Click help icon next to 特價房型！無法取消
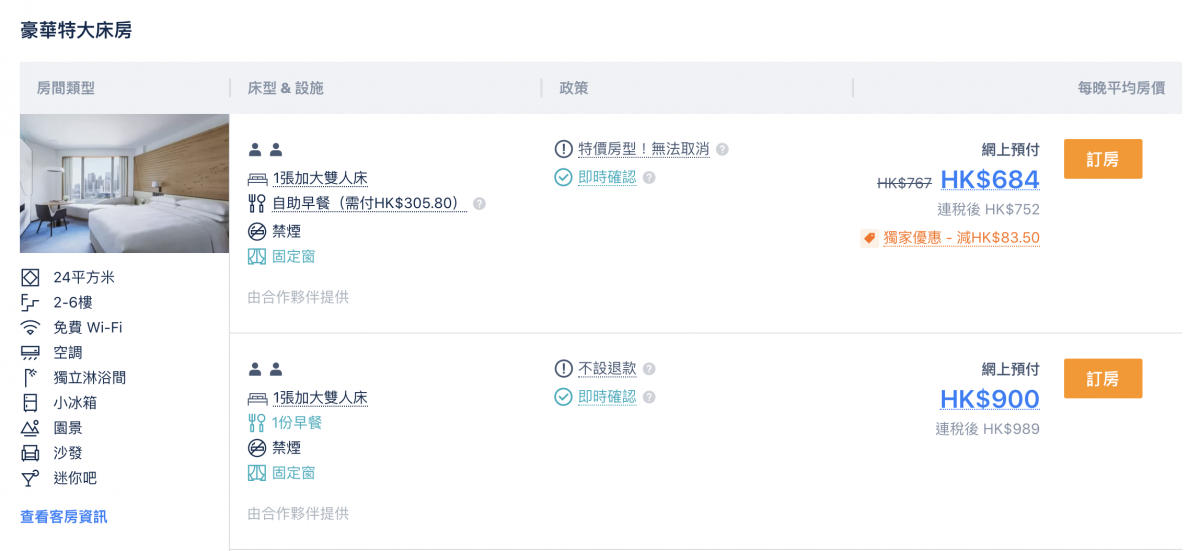Screen dimensions: 1200x551 [722, 149]
